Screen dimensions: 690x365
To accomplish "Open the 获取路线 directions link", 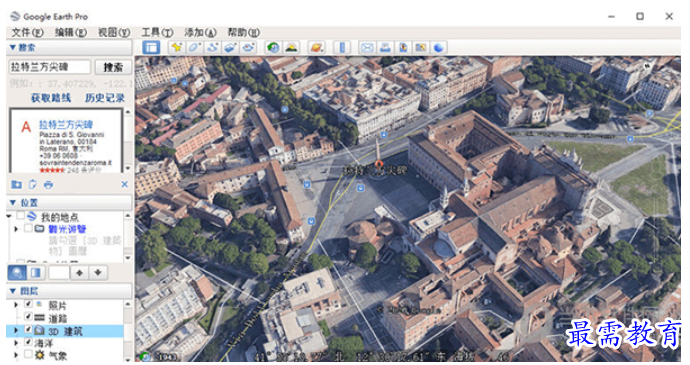I will click(51, 98).
